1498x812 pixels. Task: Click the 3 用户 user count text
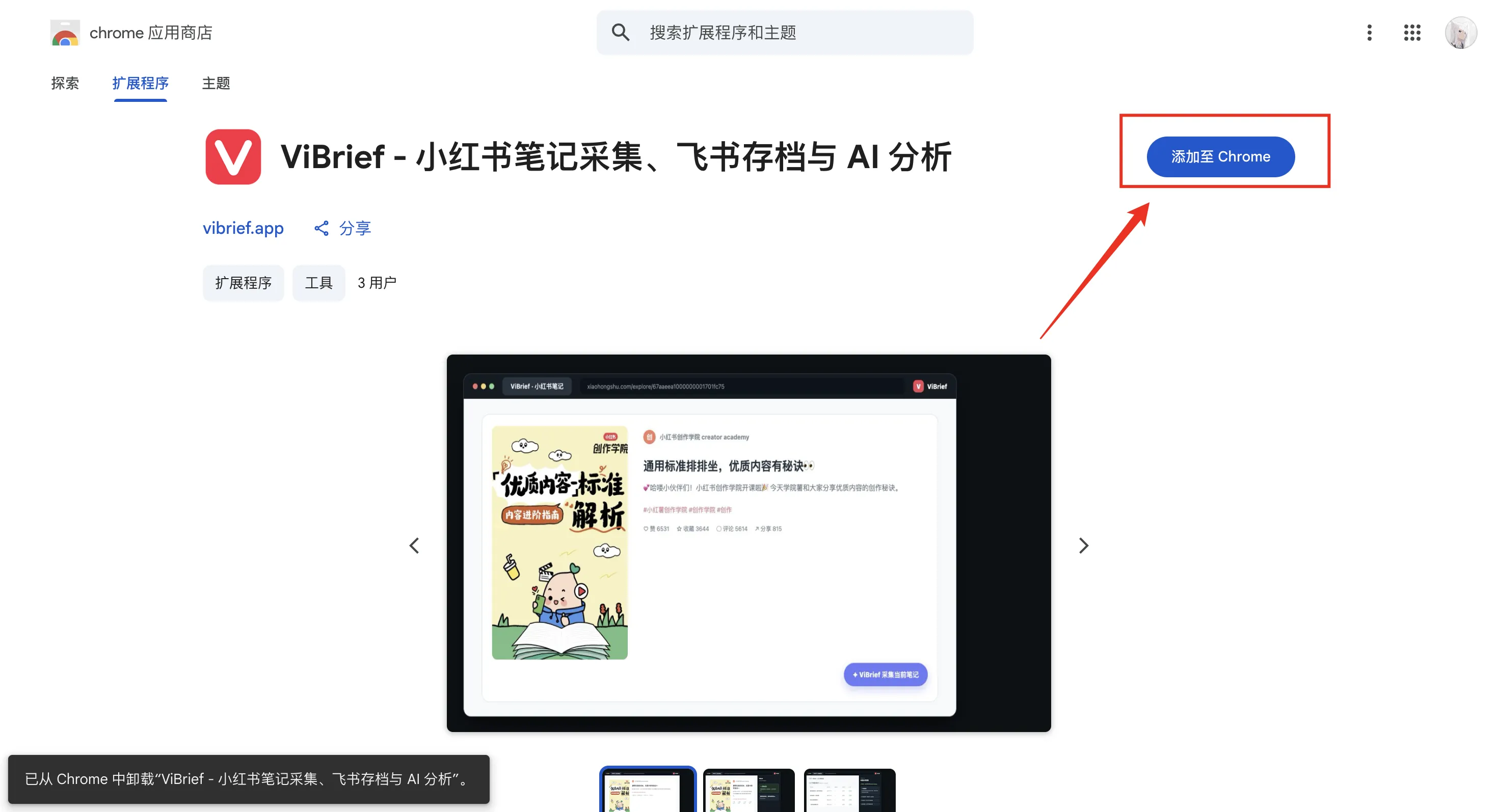pyautogui.click(x=377, y=283)
